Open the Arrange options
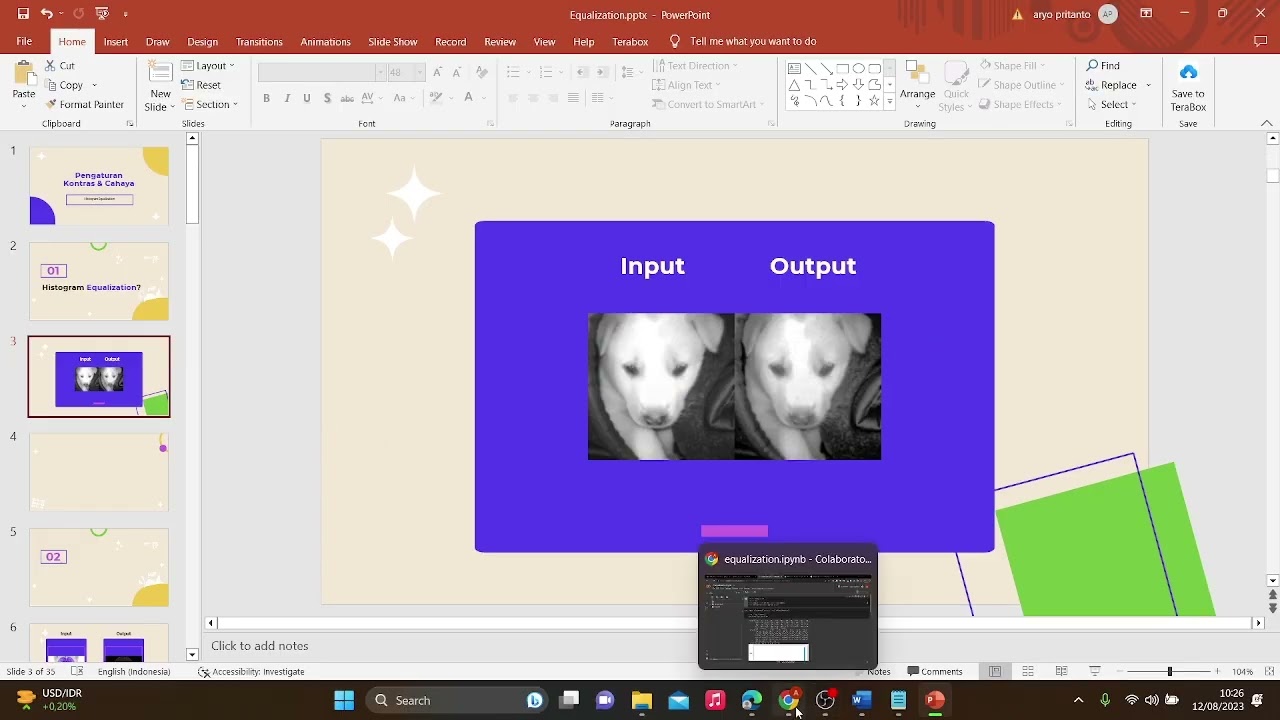 coord(917,82)
